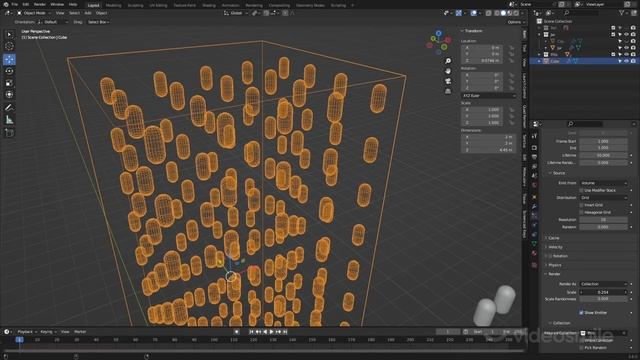Image resolution: width=640 pixels, height=360 pixels.
Task: Click the current frame marker in timeline
Action: [19, 340]
